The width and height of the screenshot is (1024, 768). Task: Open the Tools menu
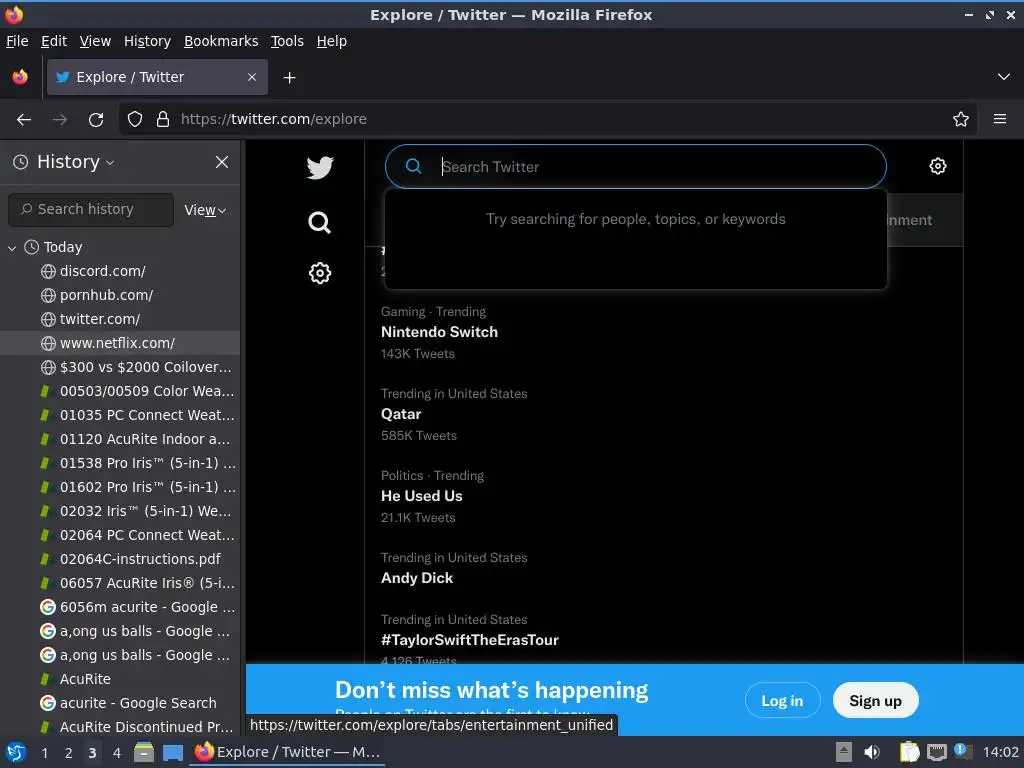coord(287,41)
